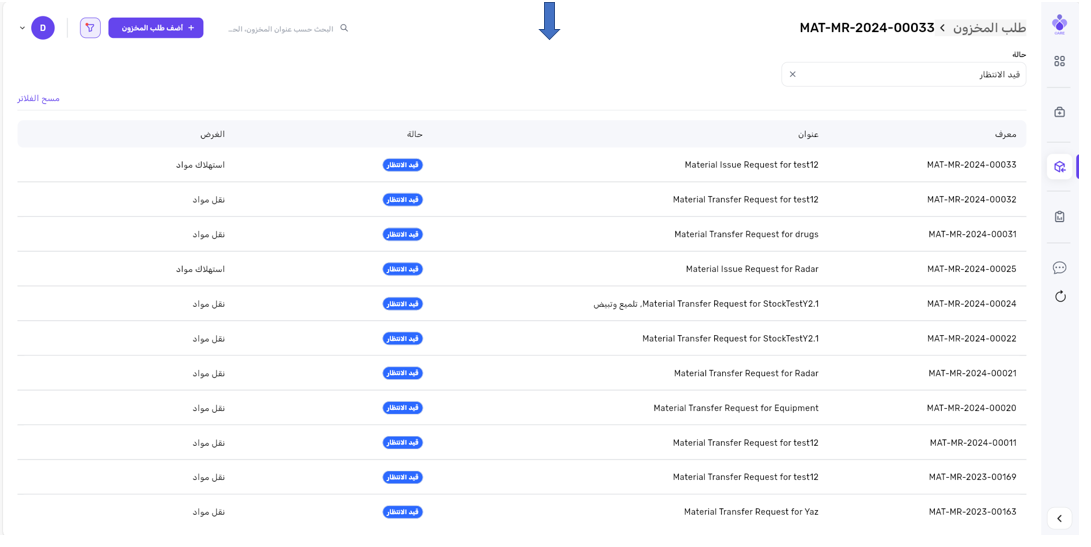The image size is (1091, 547).
Task: Click the medical kit sidebar icon
Action: click(1059, 112)
